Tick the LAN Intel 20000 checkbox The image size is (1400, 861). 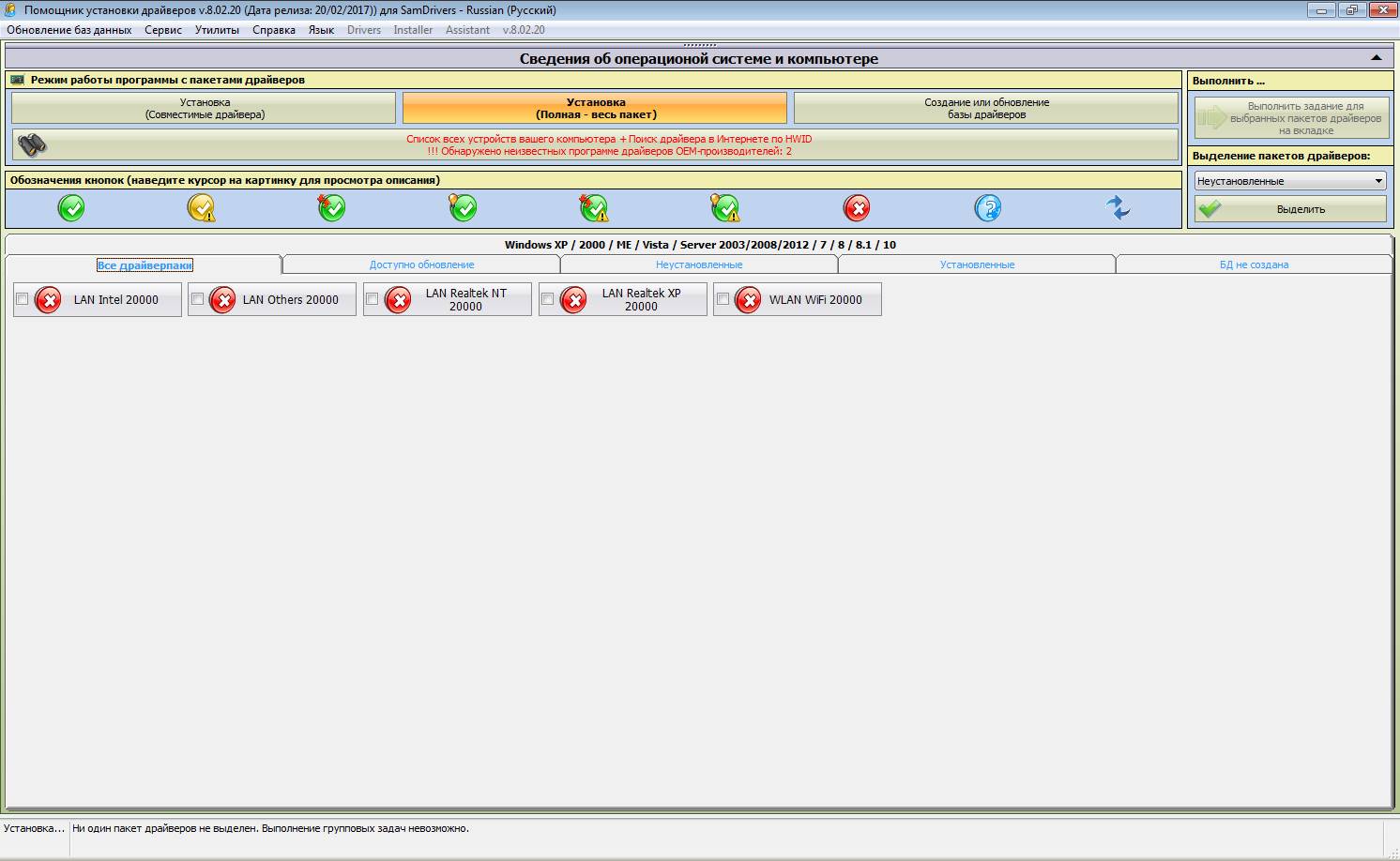[23, 299]
